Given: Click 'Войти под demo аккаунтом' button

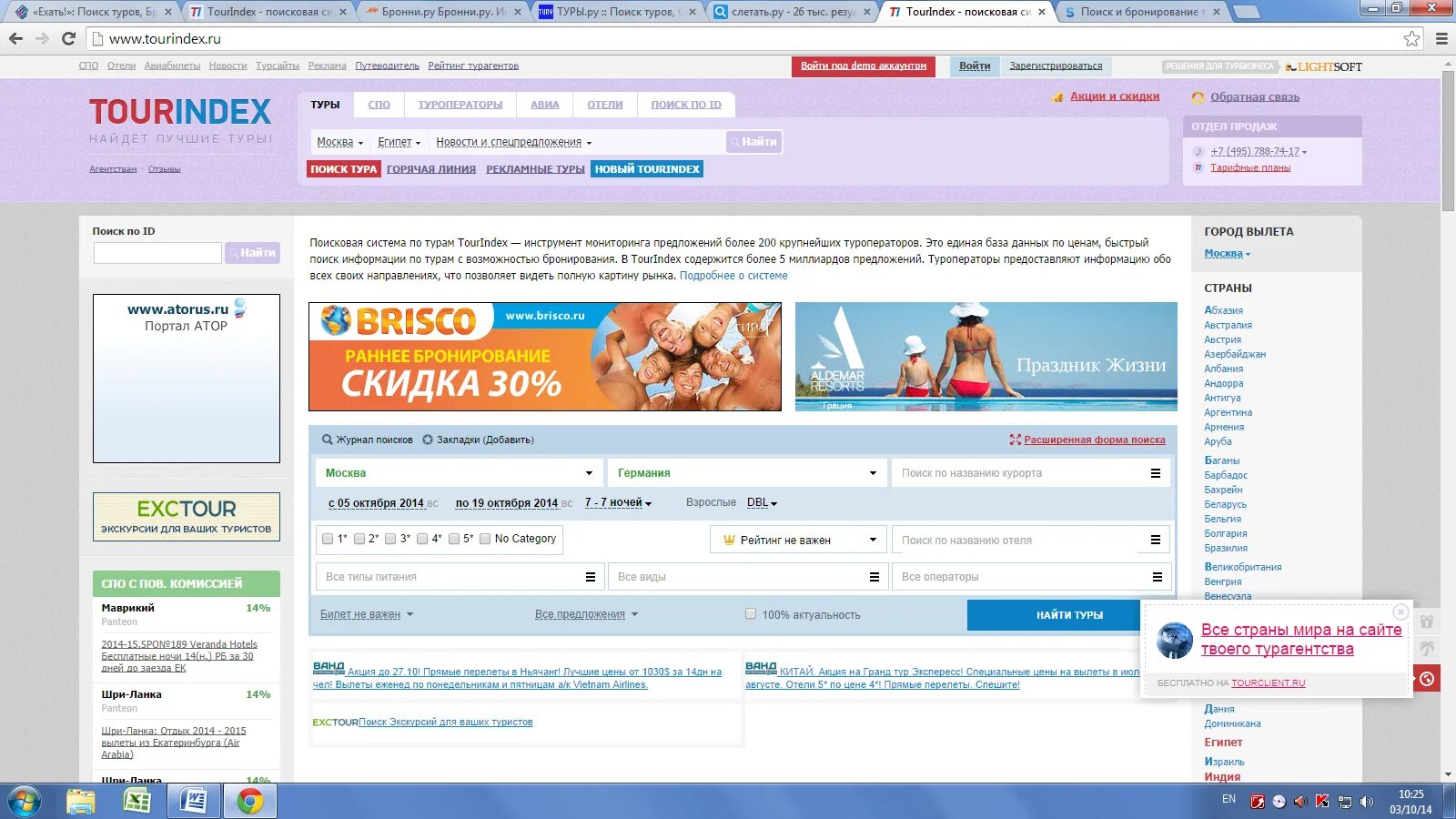Looking at the screenshot, I should [864, 66].
